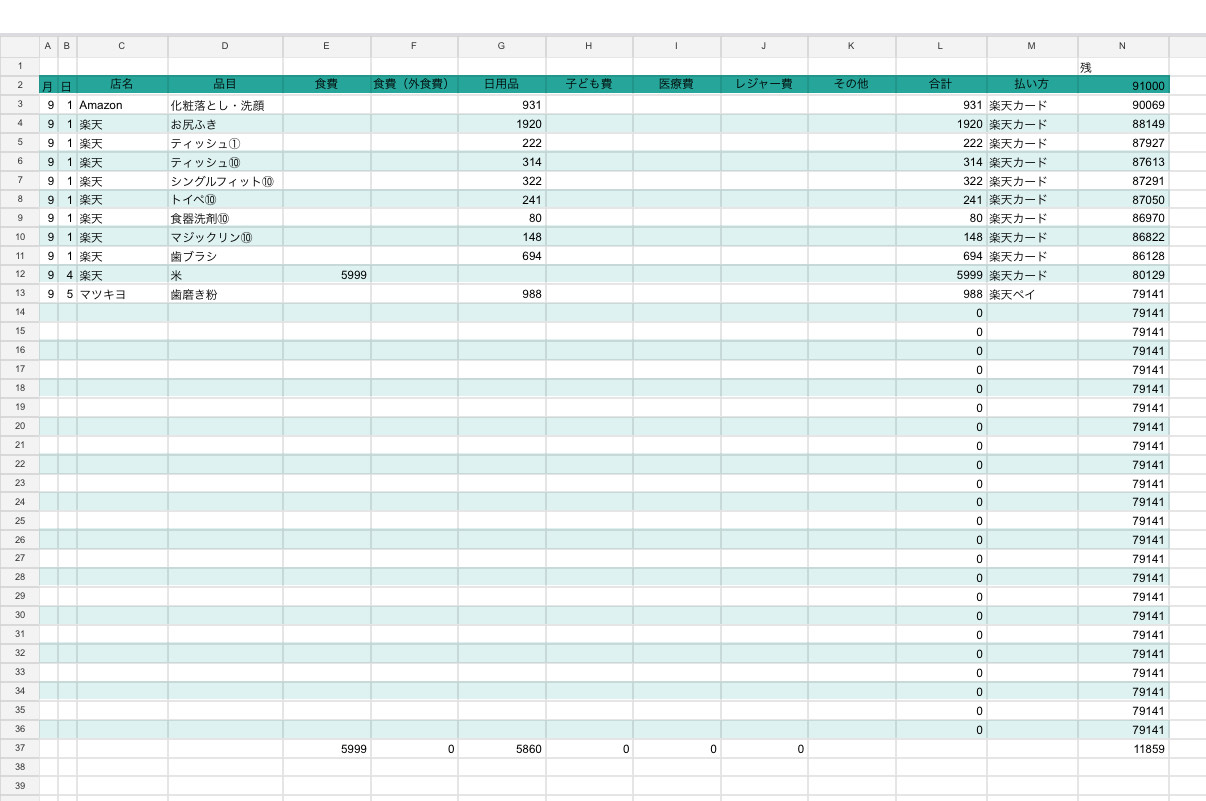Image resolution: width=1206 pixels, height=801 pixels.
Task: Click the 化粧落とし・洗顔 item cell
Action: 225,105
